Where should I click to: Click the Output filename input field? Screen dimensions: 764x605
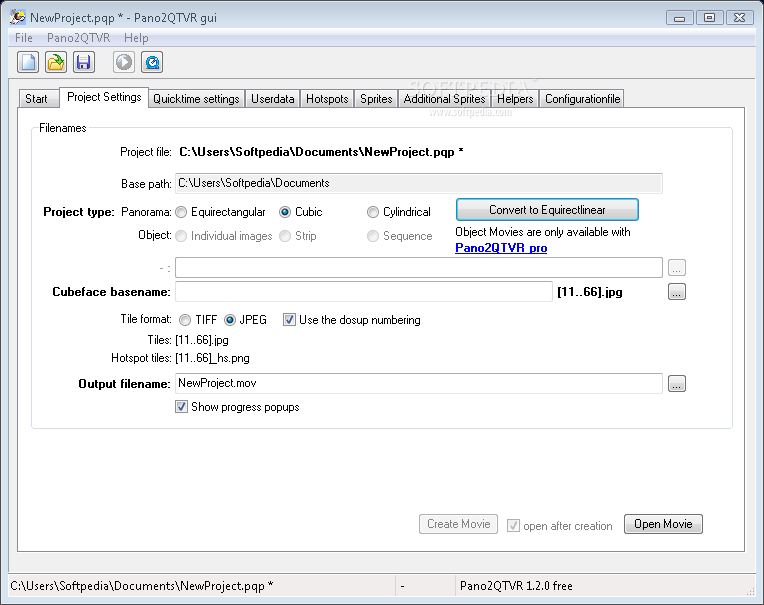pos(419,383)
